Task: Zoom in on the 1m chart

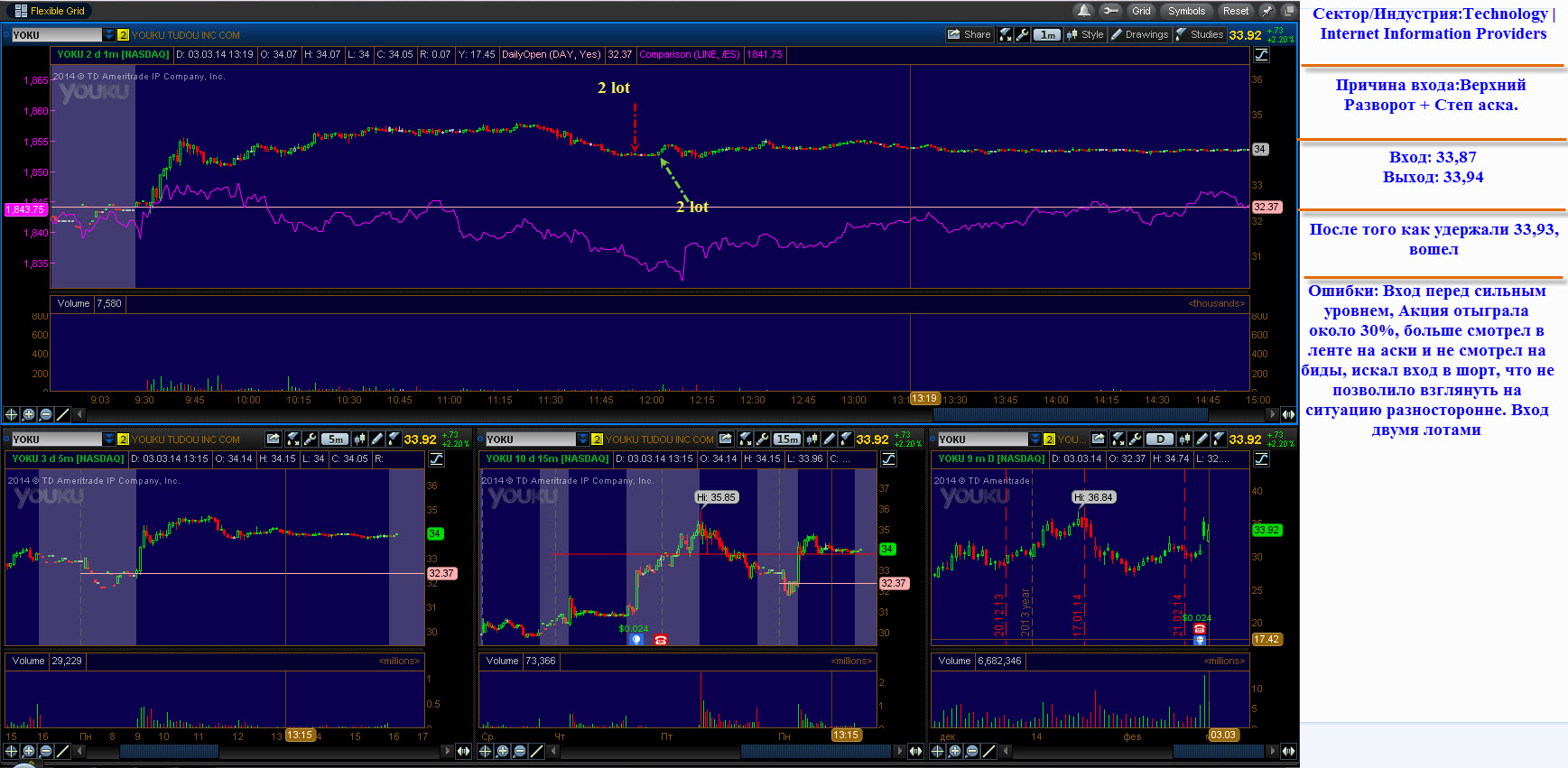Action: [29, 414]
